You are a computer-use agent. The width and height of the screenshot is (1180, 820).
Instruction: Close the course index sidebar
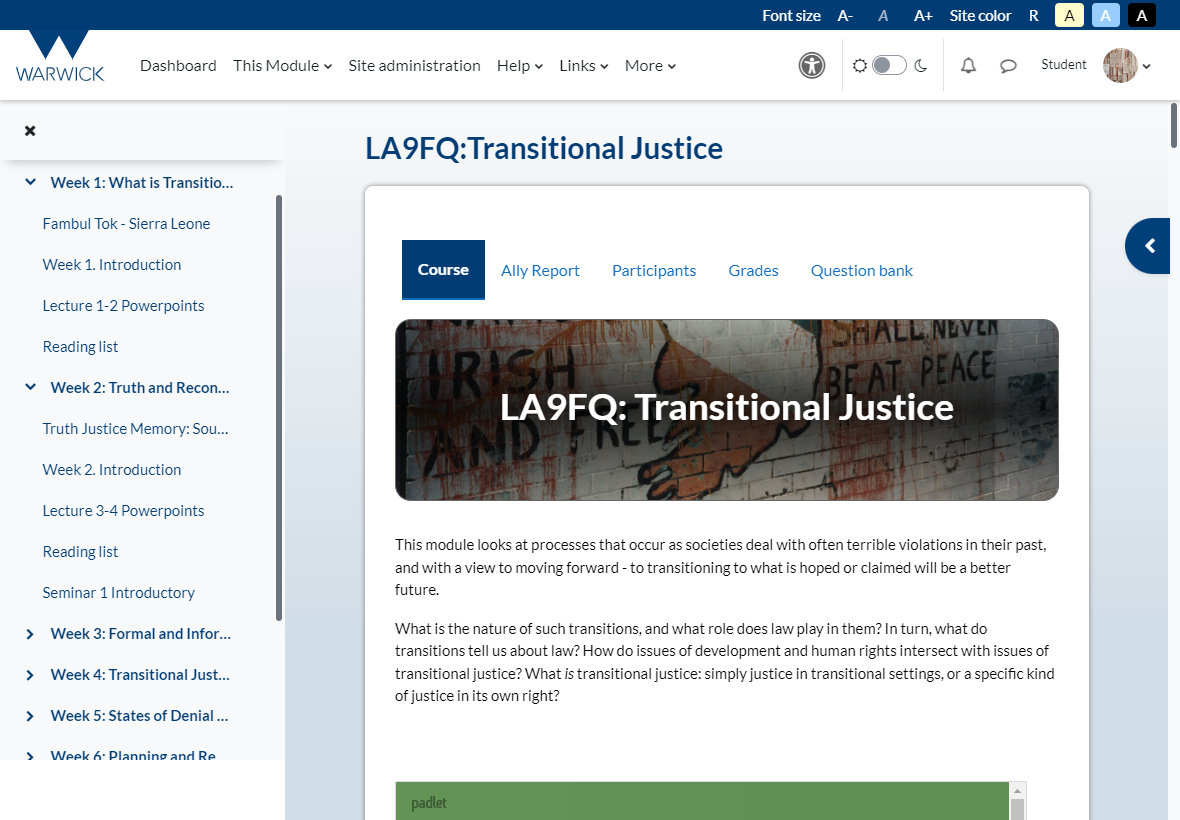[x=30, y=131]
